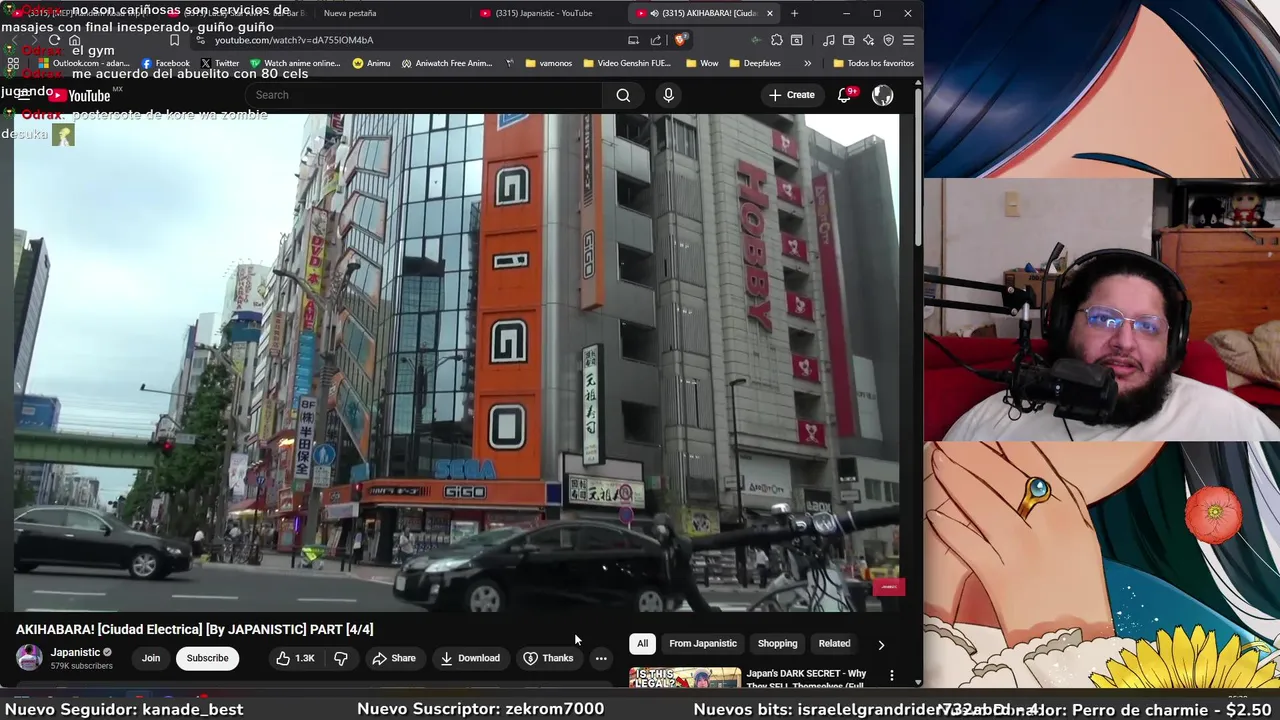Viewport: 1280px width, 720px height.
Task: Open Watch anime online bookmark
Action: click(x=296, y=63)
